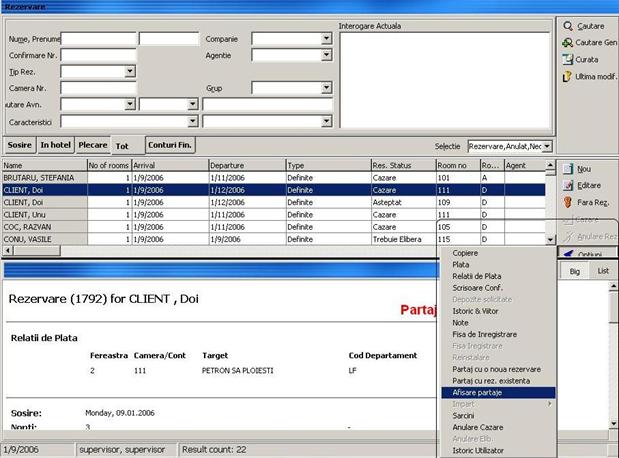
Task: Click the Big view button
Action: (x=575, y=271)
